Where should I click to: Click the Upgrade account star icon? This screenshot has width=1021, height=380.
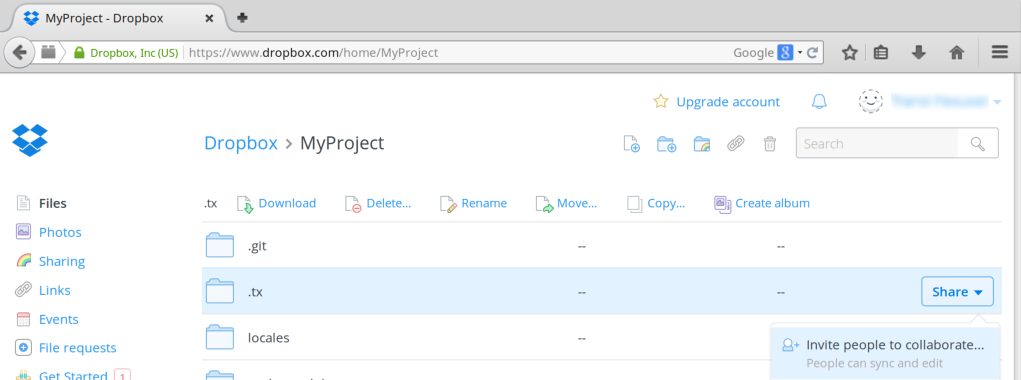coord(661,102)
